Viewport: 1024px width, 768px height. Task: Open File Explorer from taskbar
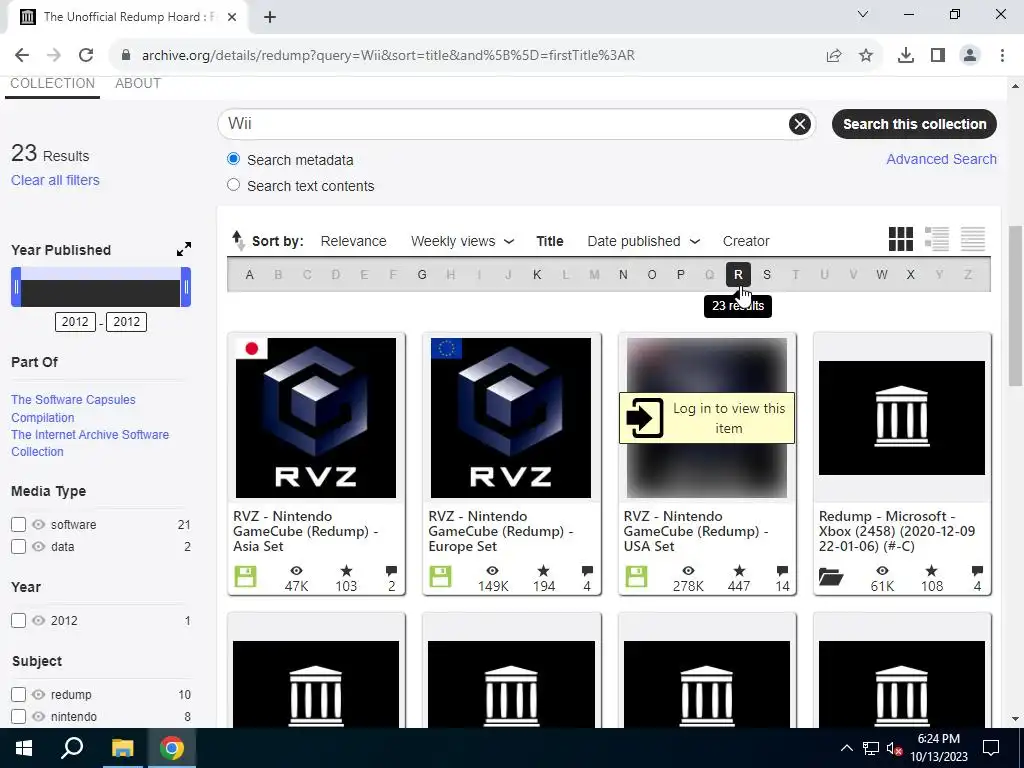(x=122, y=748)
